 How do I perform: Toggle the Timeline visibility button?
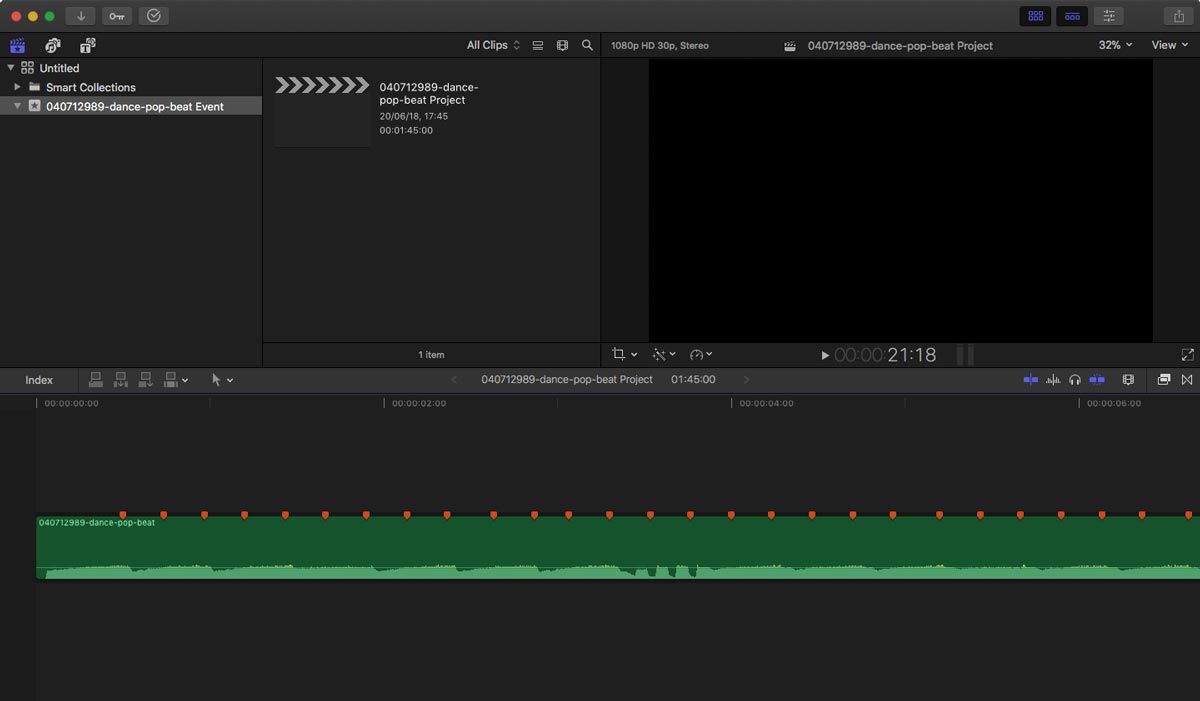[x=1072, y=16]
